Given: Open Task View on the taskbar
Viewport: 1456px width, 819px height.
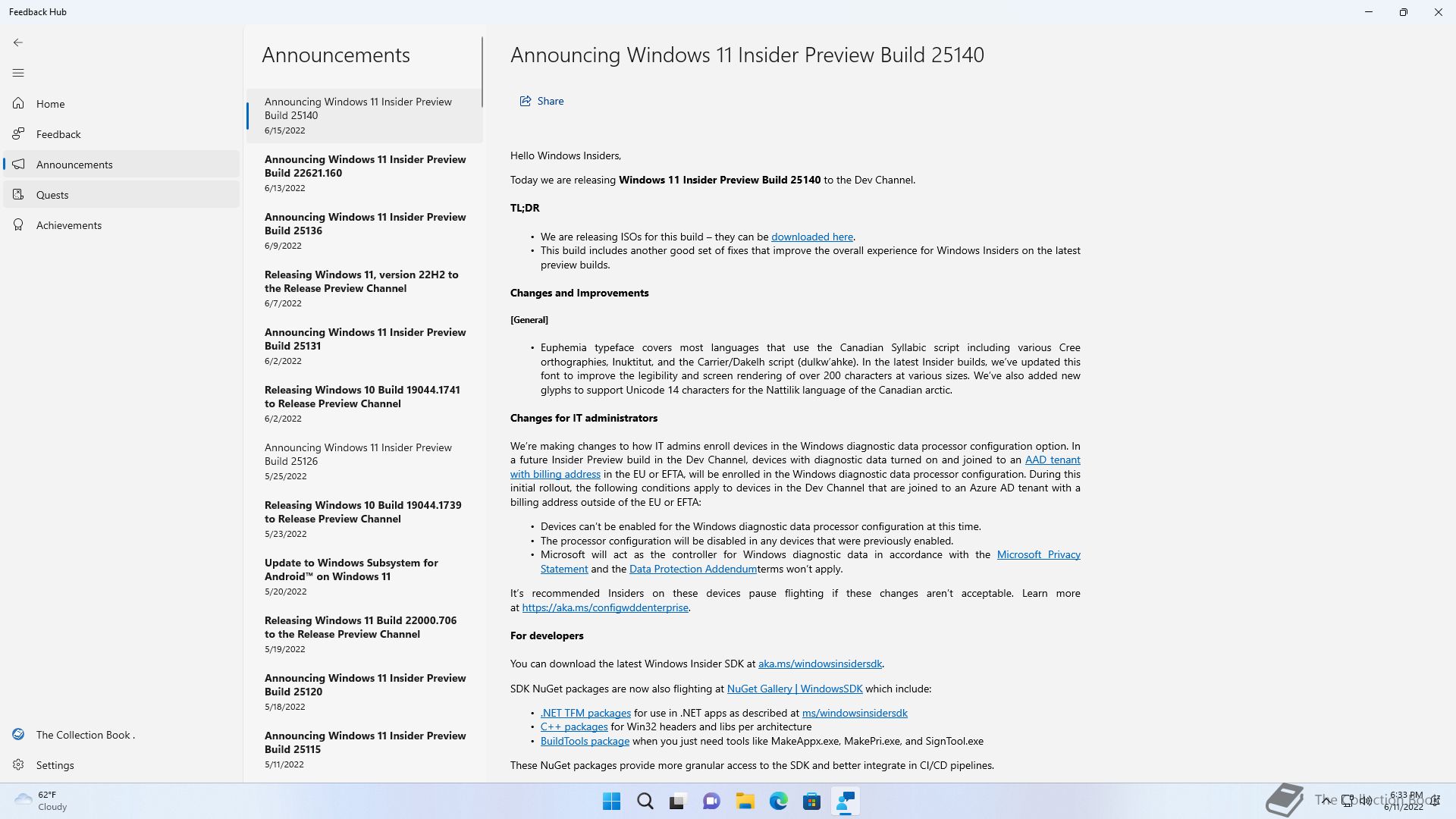Looking at the screenshot, I should (x=677, y=801).
